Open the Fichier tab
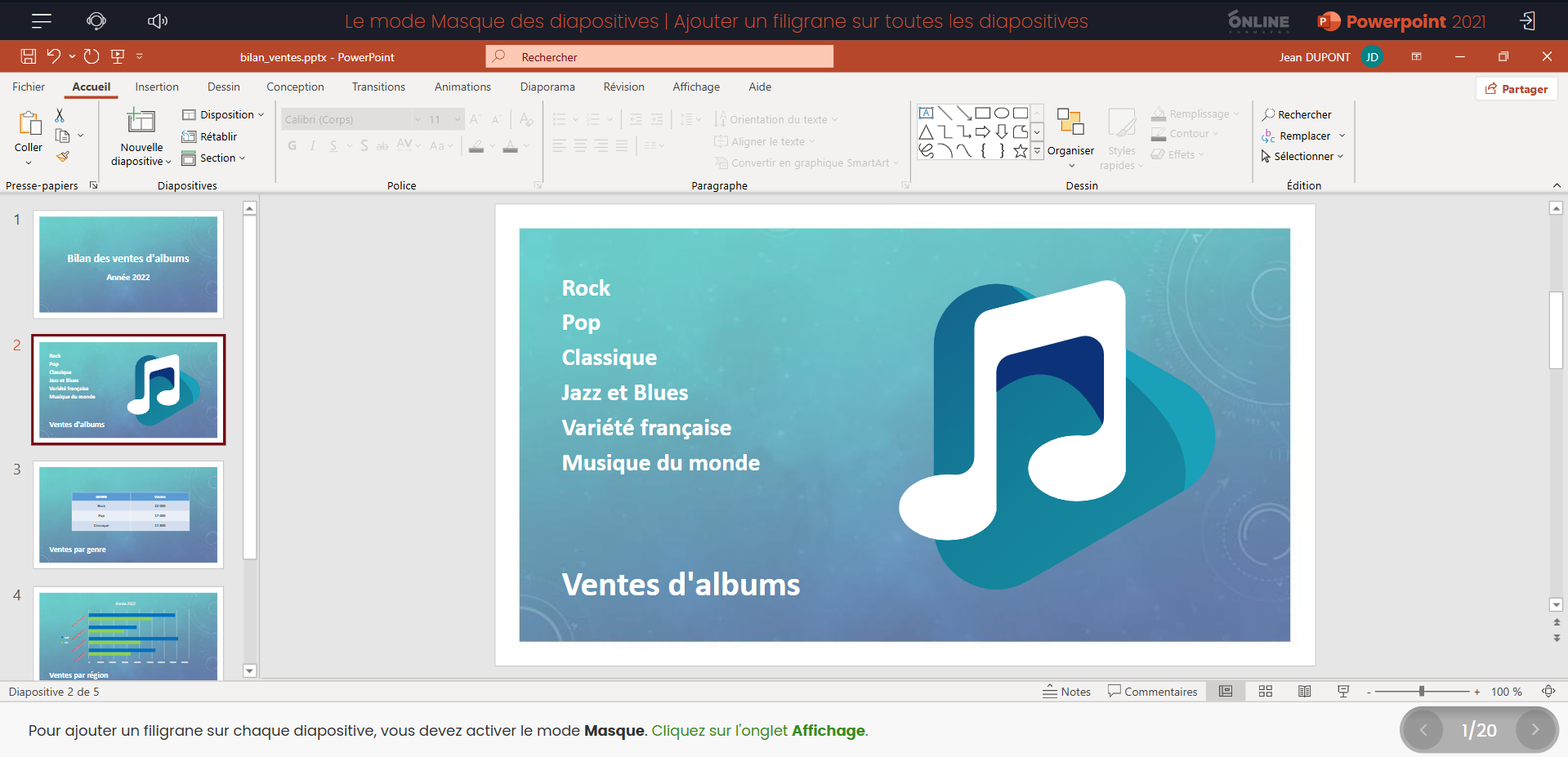This screenshot has width=1568, height=757. (29, 87)
